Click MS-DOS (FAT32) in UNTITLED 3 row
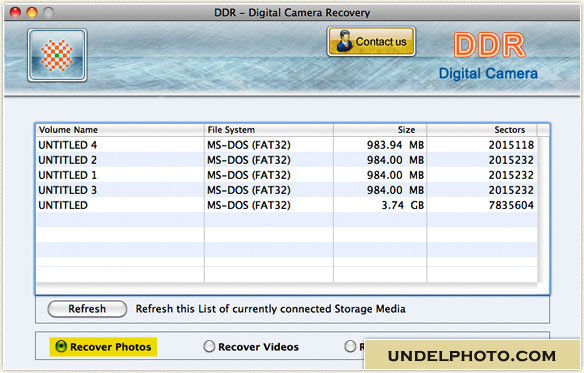This screenshot has height=373, width=584. pos(249,190)
